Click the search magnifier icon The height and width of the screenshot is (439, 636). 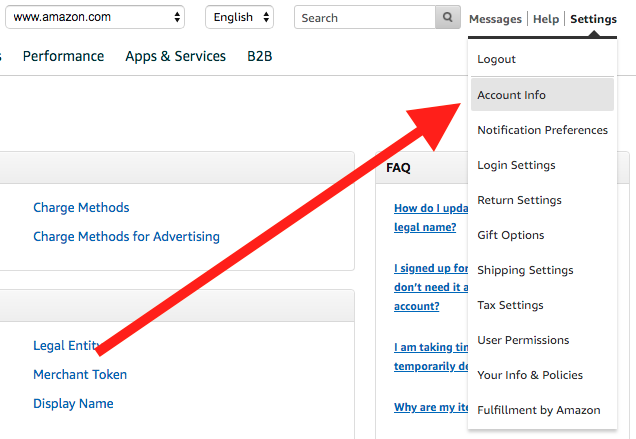(x=449, y=18)
